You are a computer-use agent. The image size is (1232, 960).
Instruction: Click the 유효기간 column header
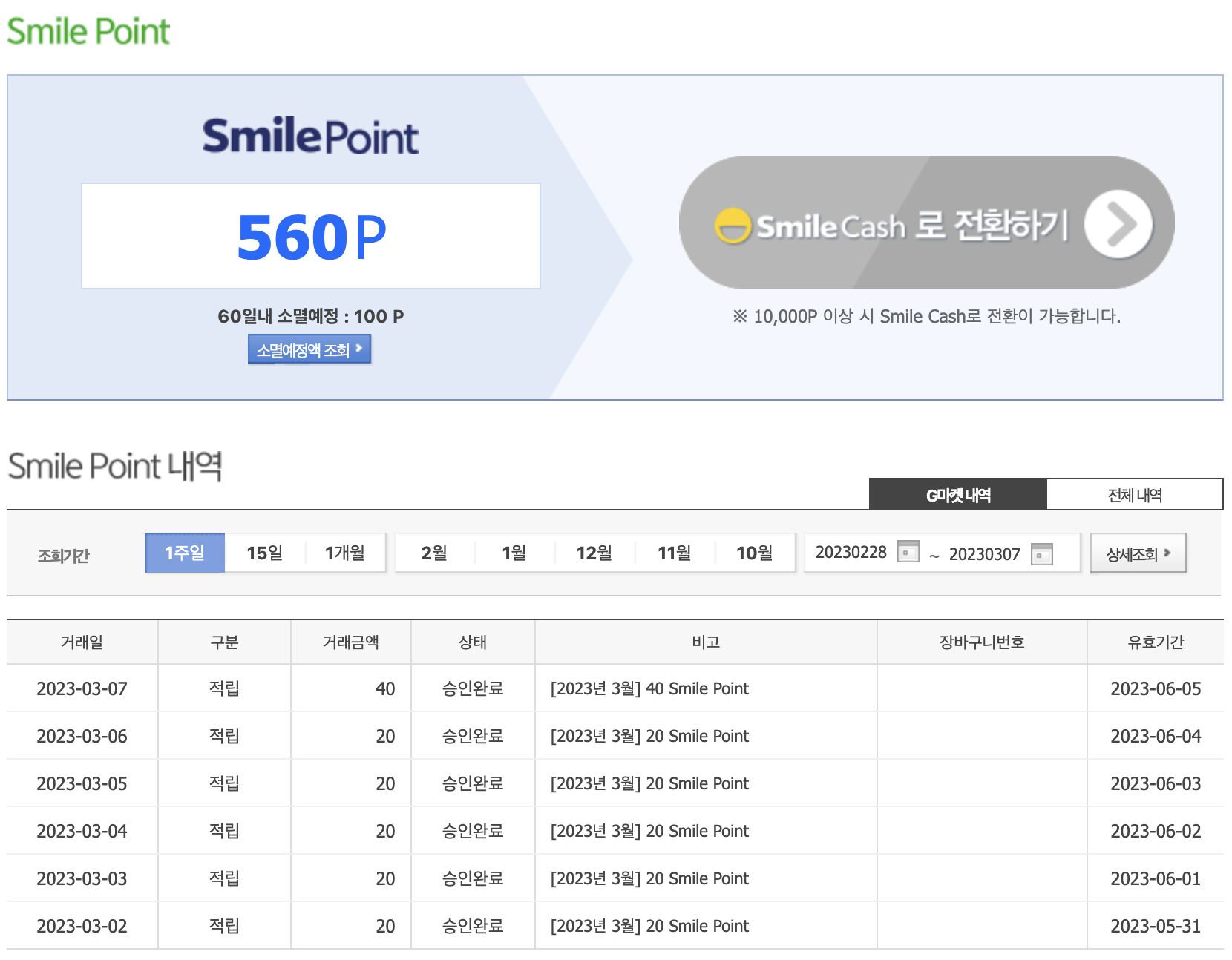tap(1156, 642)
